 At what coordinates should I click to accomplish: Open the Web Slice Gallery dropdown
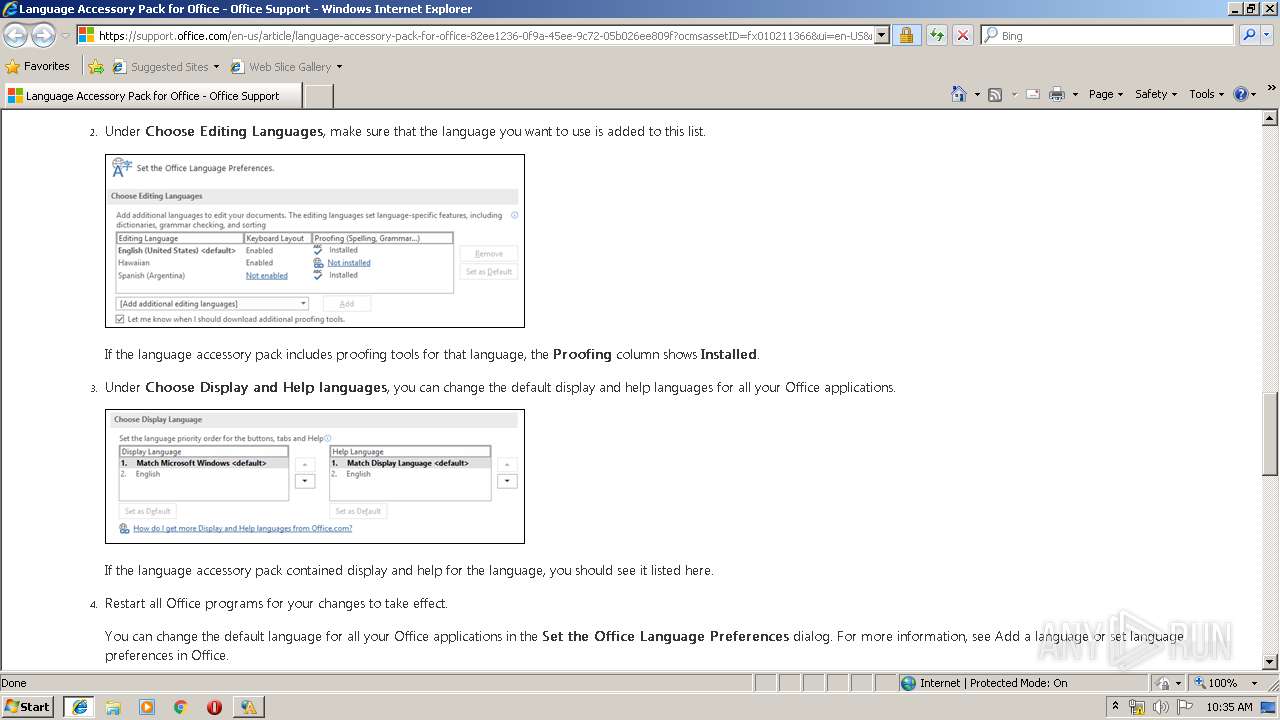pos(339,67)
